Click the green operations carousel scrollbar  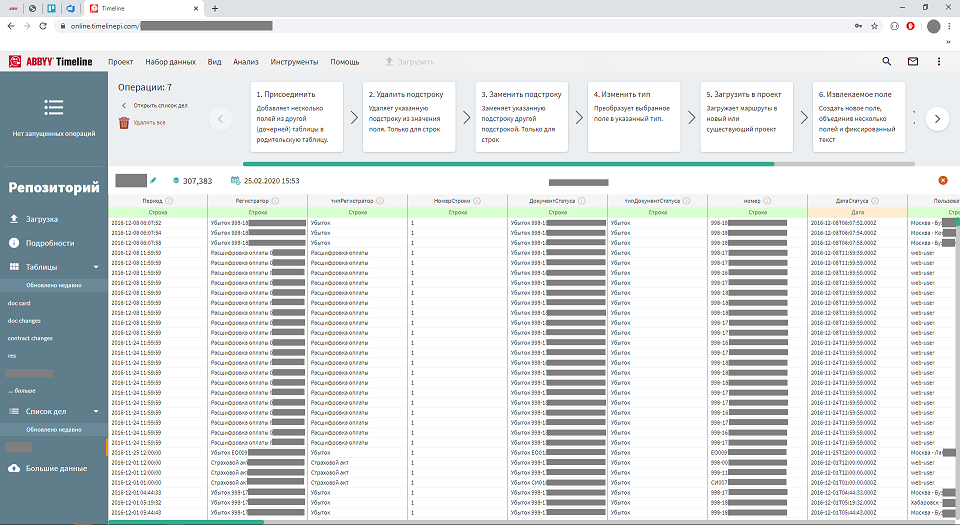[508, 163]
